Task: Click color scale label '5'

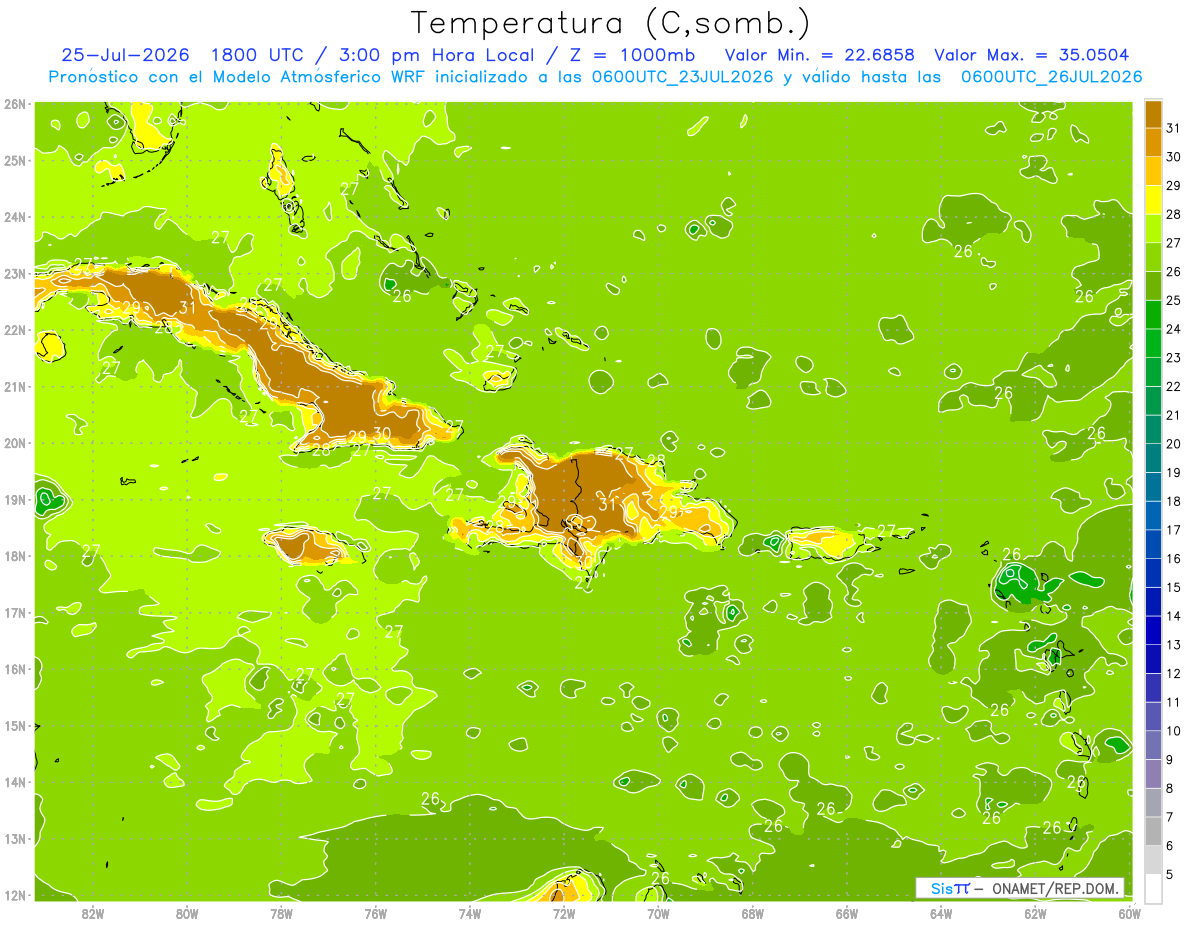Action: pos(1169,874)
